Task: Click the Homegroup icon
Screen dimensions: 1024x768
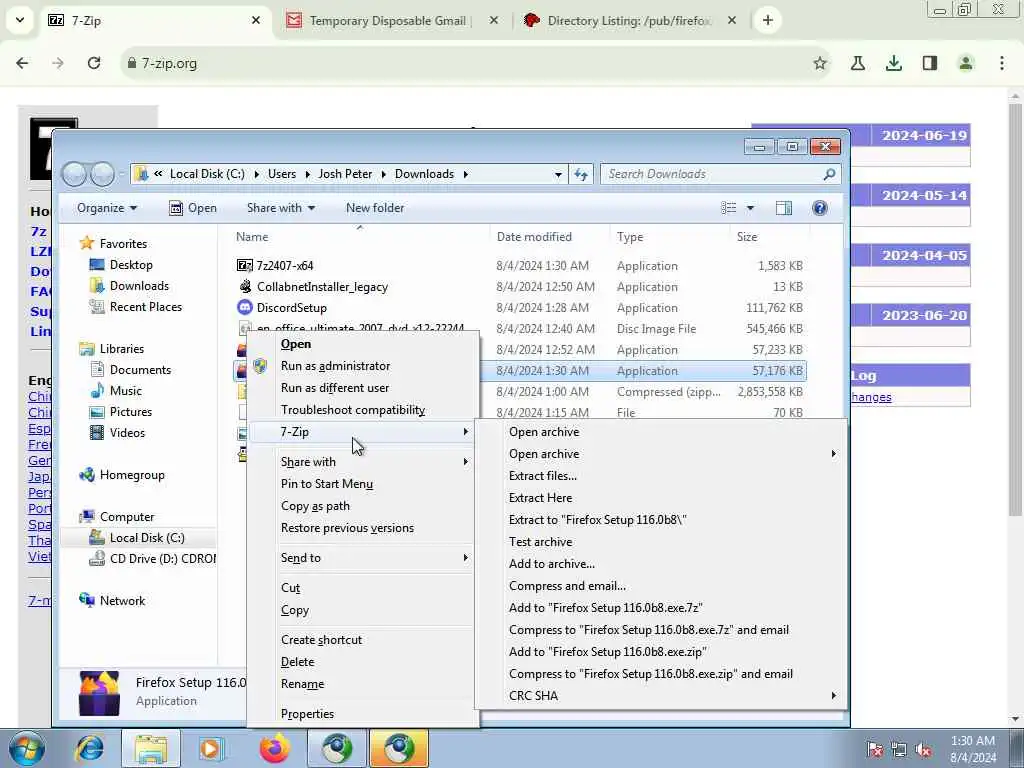Action: pyautogui.click(x=87, y=475)
